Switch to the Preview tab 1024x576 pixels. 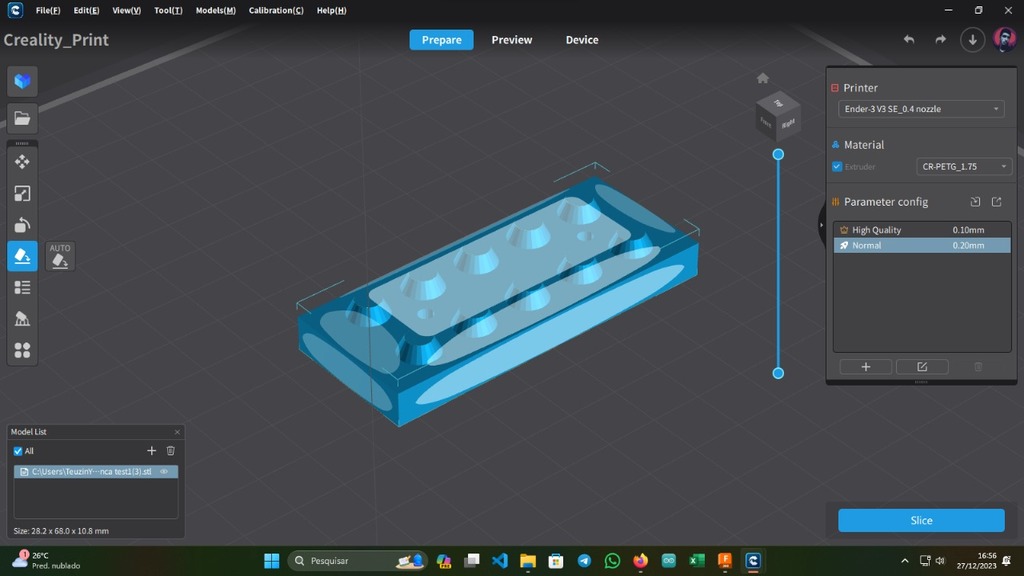coord(511,40)
